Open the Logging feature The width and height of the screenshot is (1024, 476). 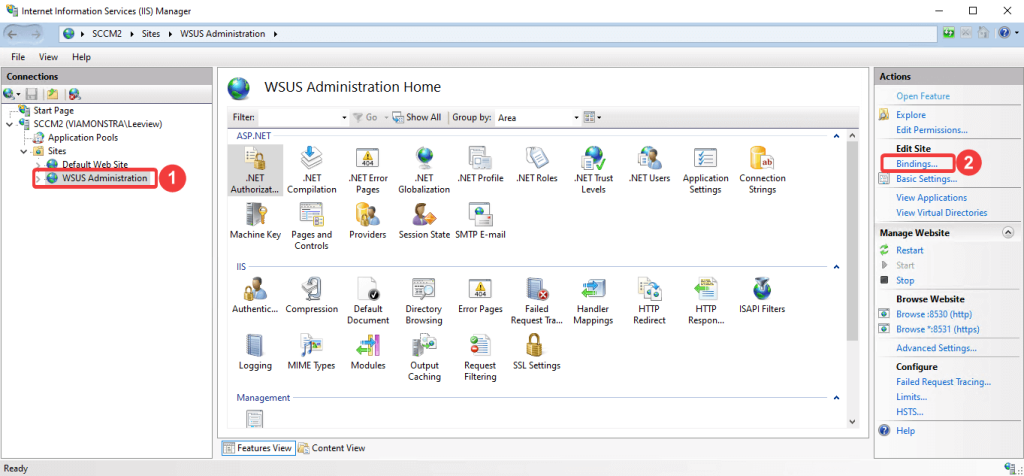click(255, 353)
